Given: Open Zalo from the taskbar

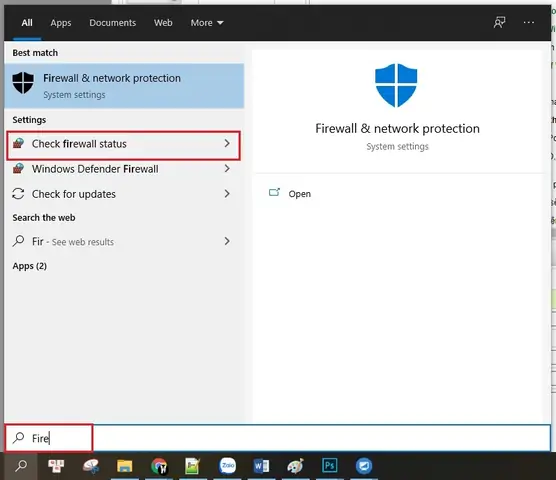Looking at the screenshot, I should click(227, 465).
